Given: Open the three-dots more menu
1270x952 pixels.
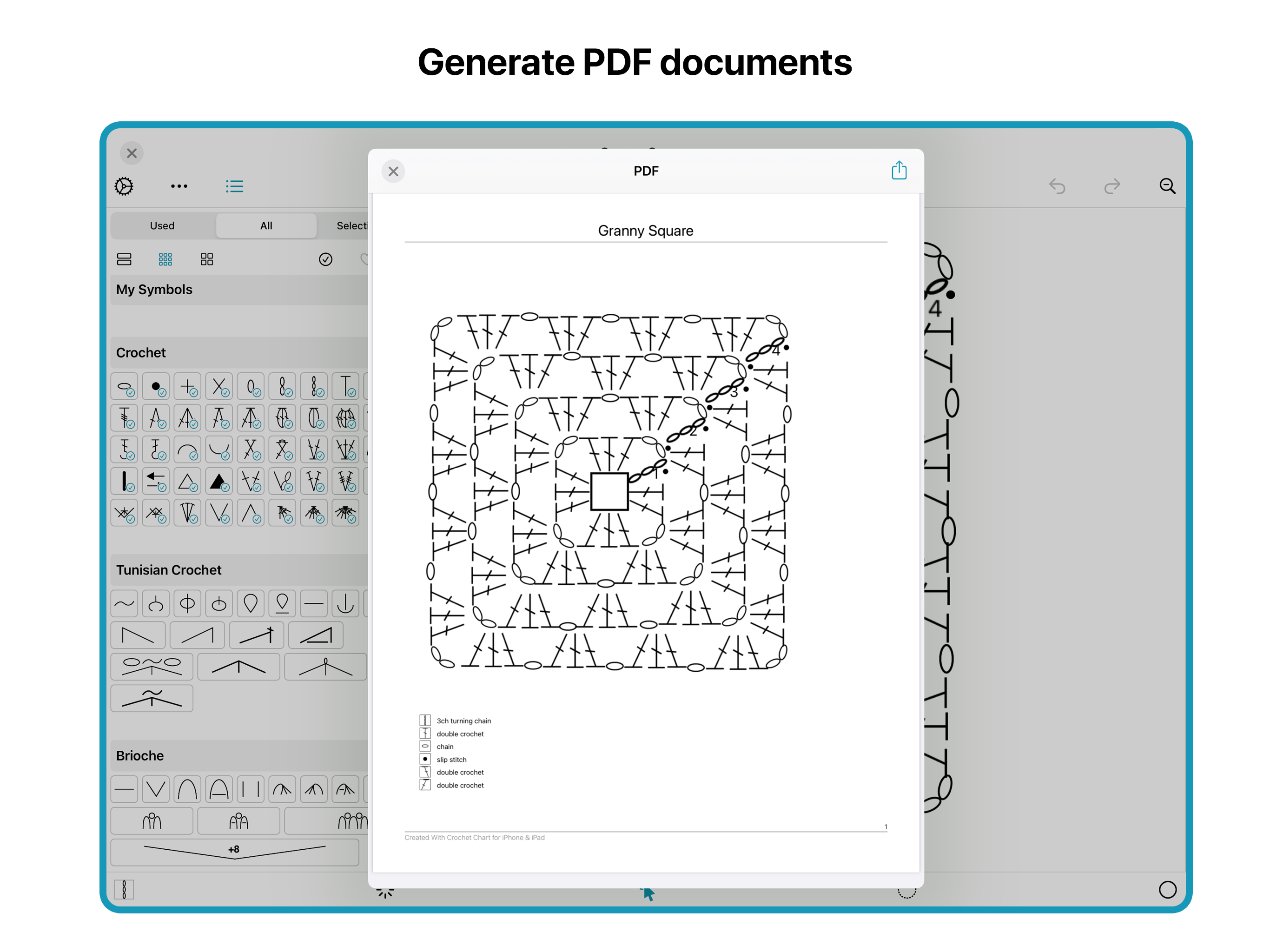Looking at the screenshot, I should 179,186.
